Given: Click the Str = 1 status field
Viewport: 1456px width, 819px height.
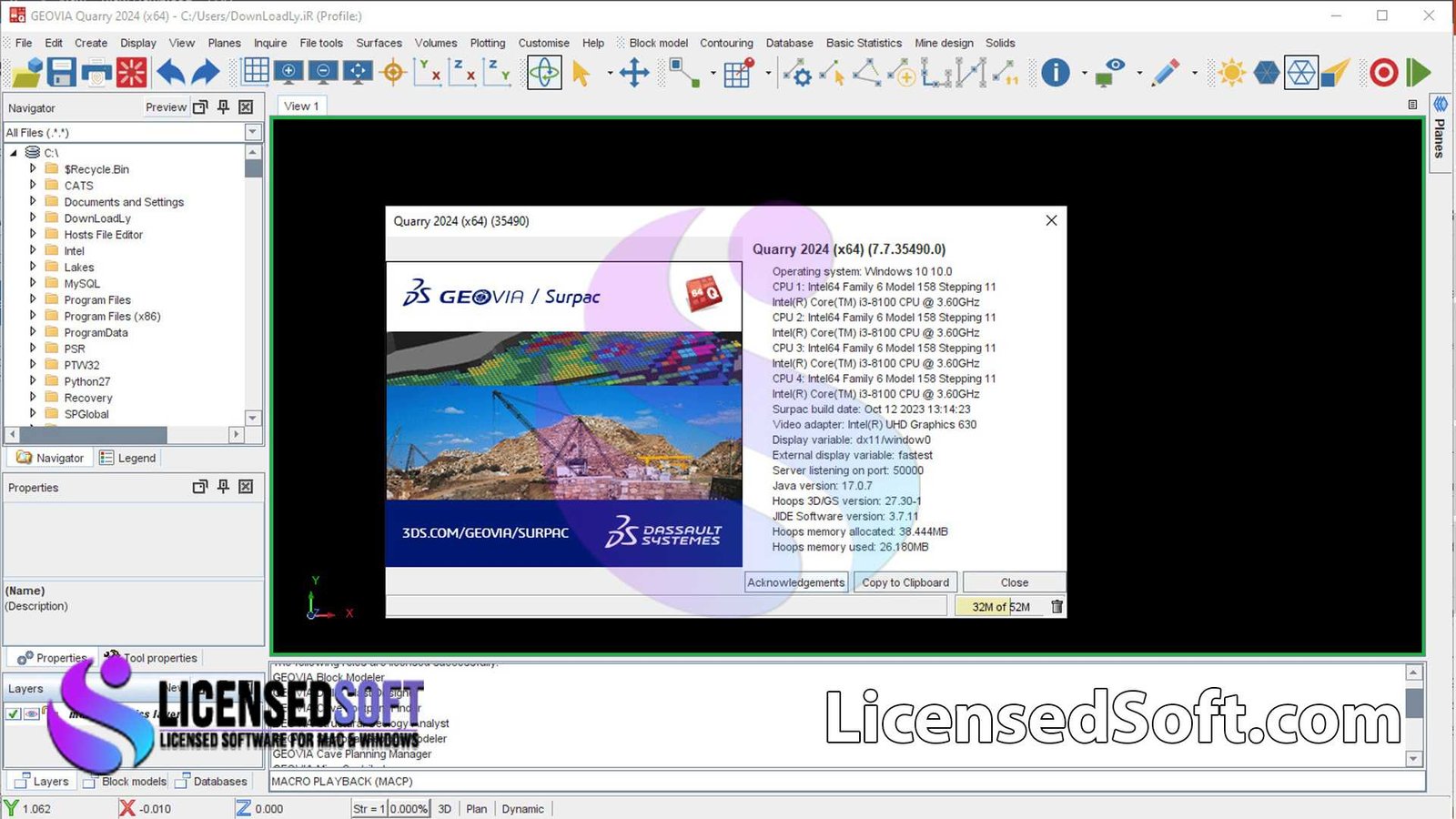Looking at the screenshot, I should coord(370,808).
